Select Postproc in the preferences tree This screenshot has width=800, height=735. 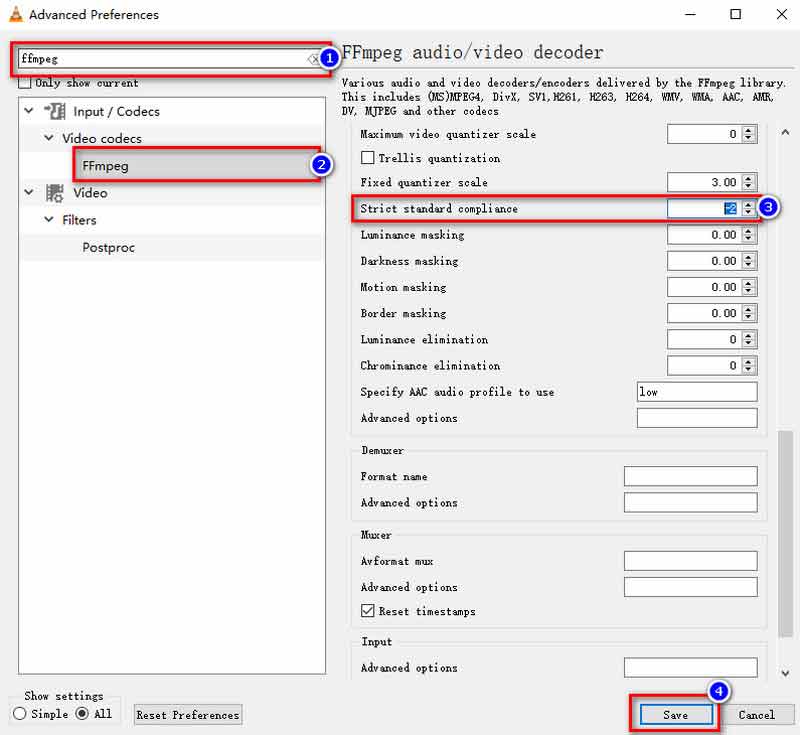click(x=109, y=247)
